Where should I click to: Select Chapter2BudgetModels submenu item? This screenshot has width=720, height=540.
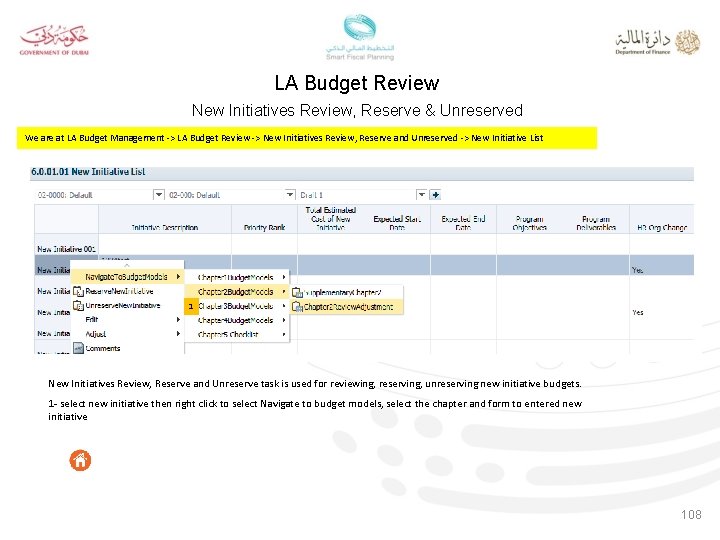(x=237, y=292)
